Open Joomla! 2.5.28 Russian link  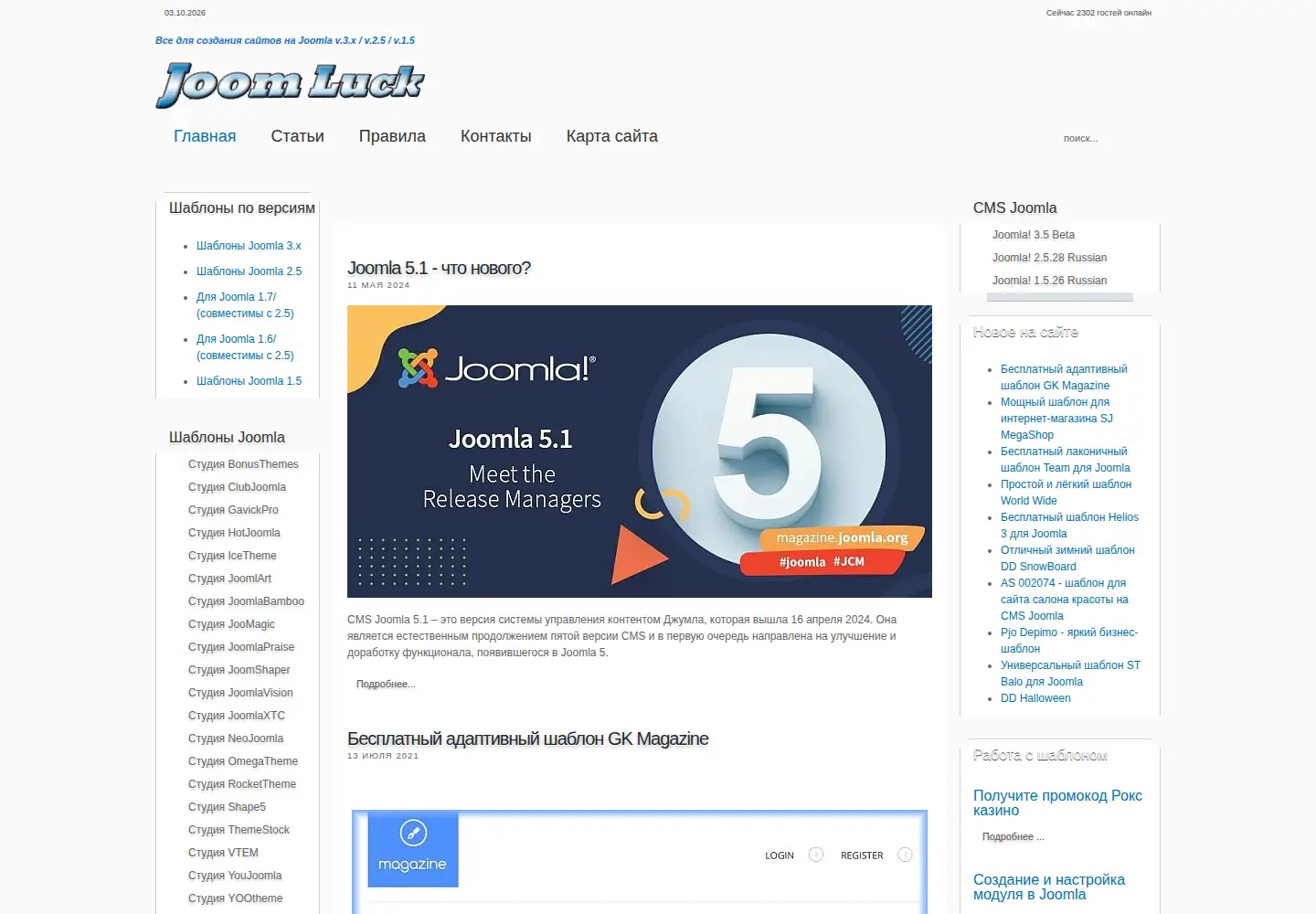(1049, 258)
